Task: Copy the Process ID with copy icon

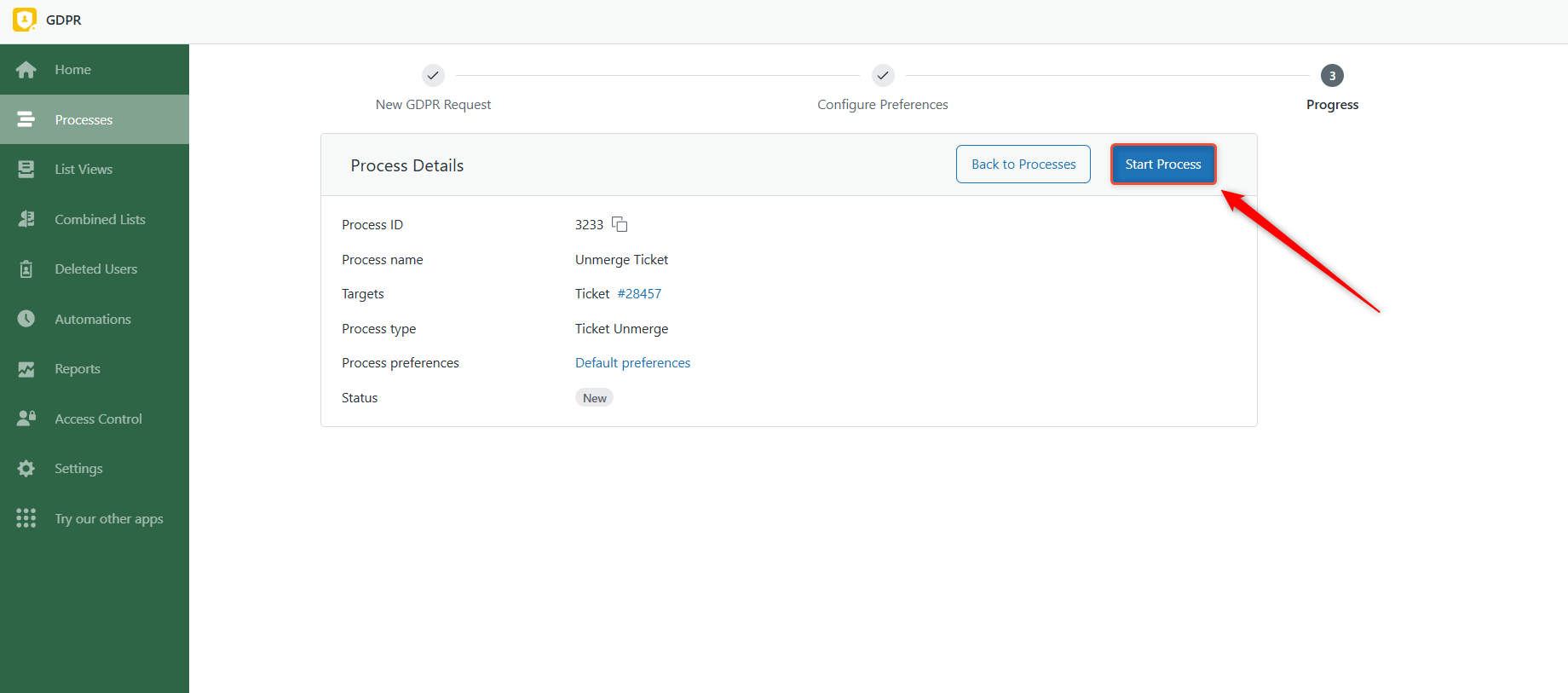Action: tap(620, 224)
